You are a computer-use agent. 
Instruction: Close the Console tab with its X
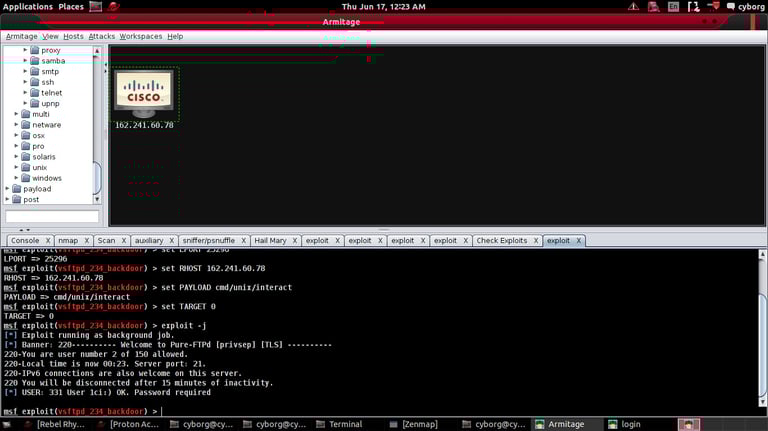pos(48,240)
